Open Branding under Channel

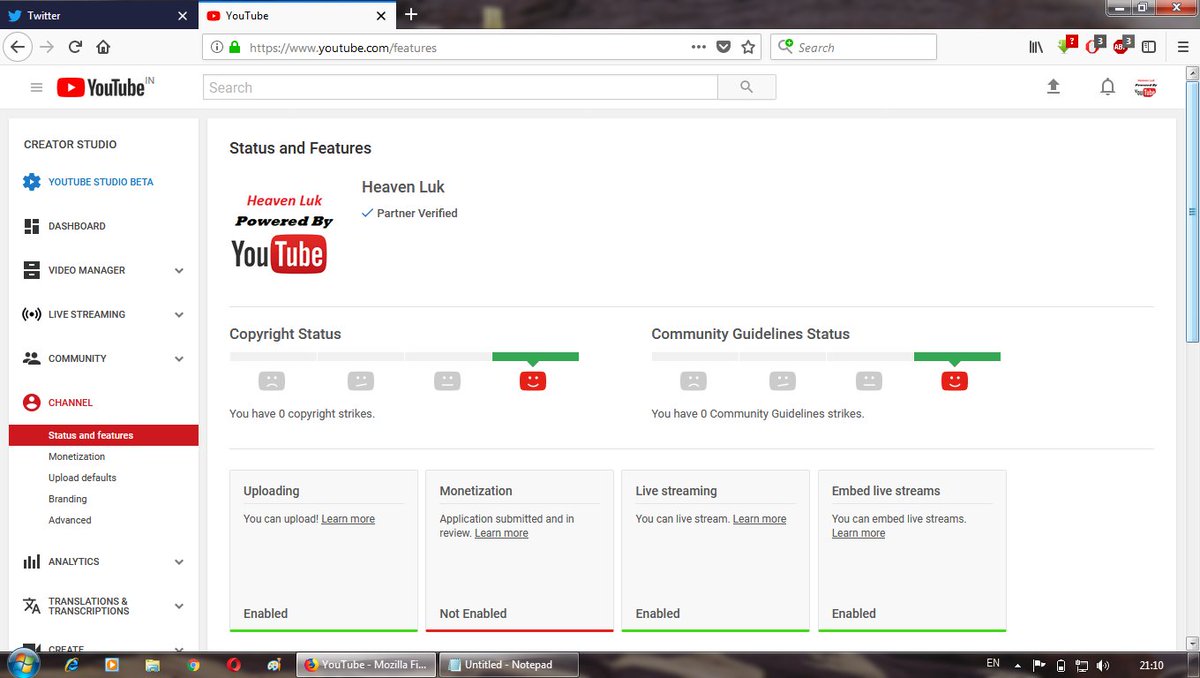68,499
